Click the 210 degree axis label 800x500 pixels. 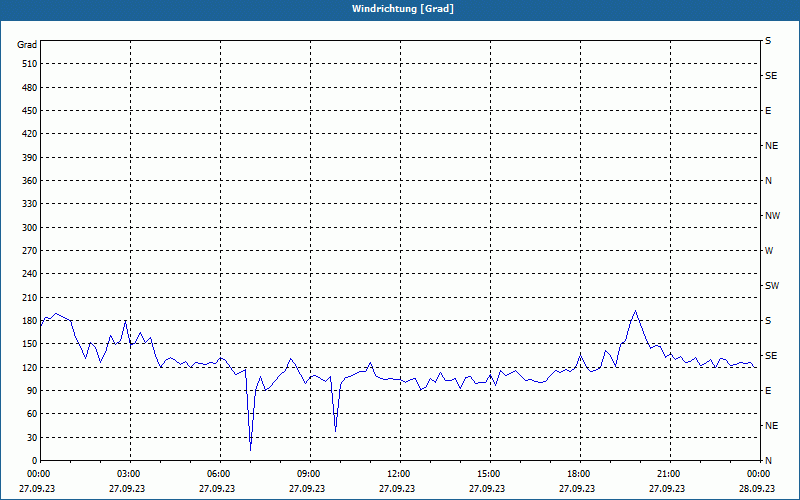[x=30, y=297]
